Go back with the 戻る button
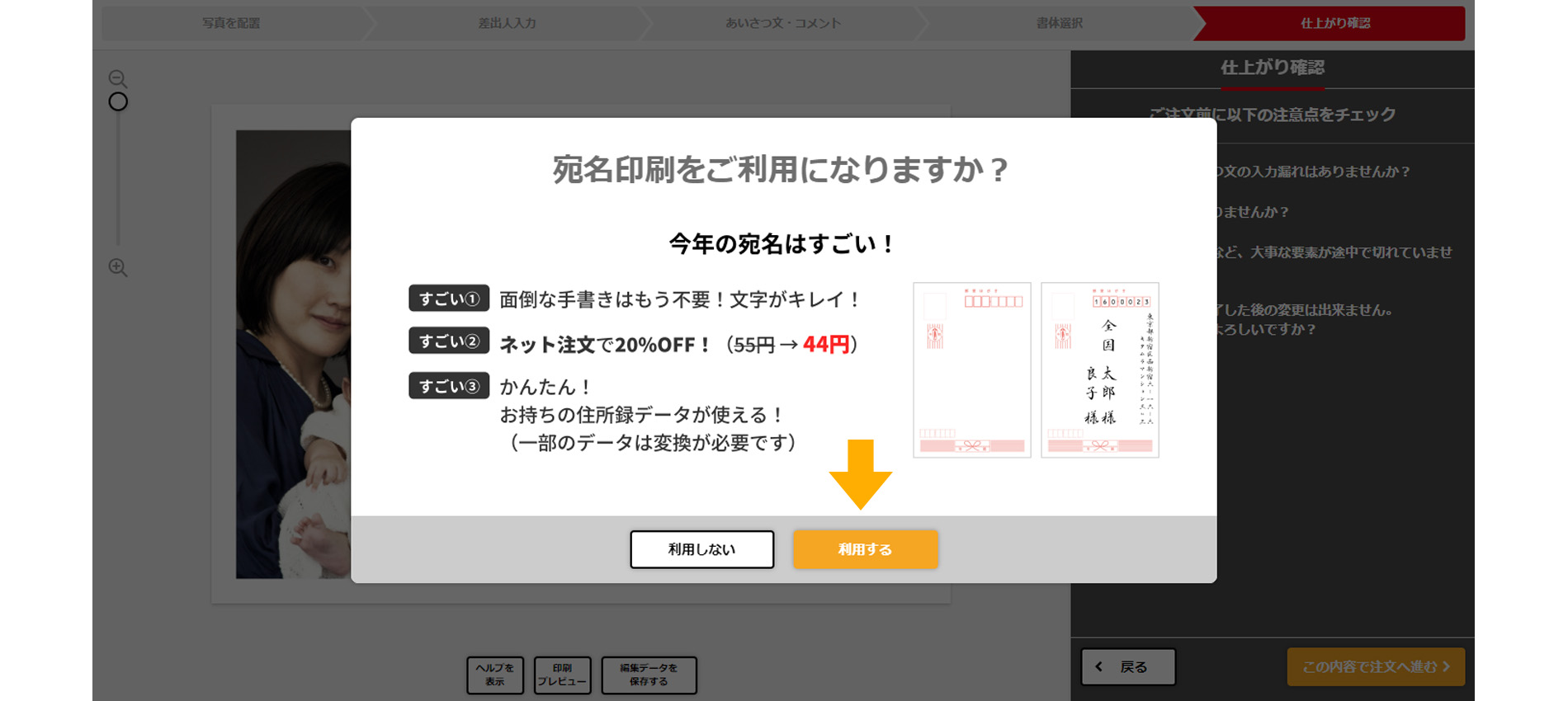This screenshot has width=1568, height=701. pyautogui.click(x=1128, y=666)
